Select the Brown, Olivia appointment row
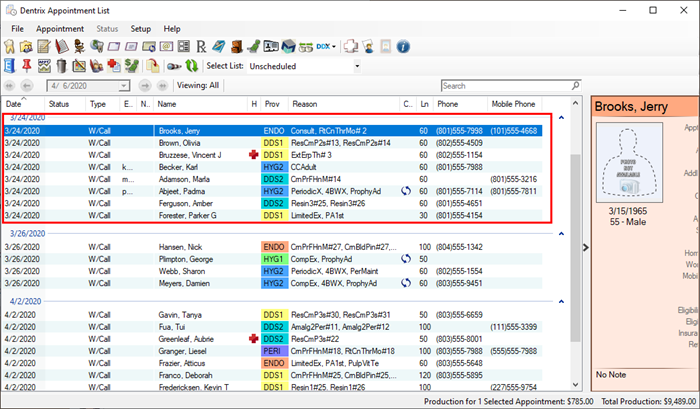This screenshot has width=700, height=409. (x=272, y=143)
